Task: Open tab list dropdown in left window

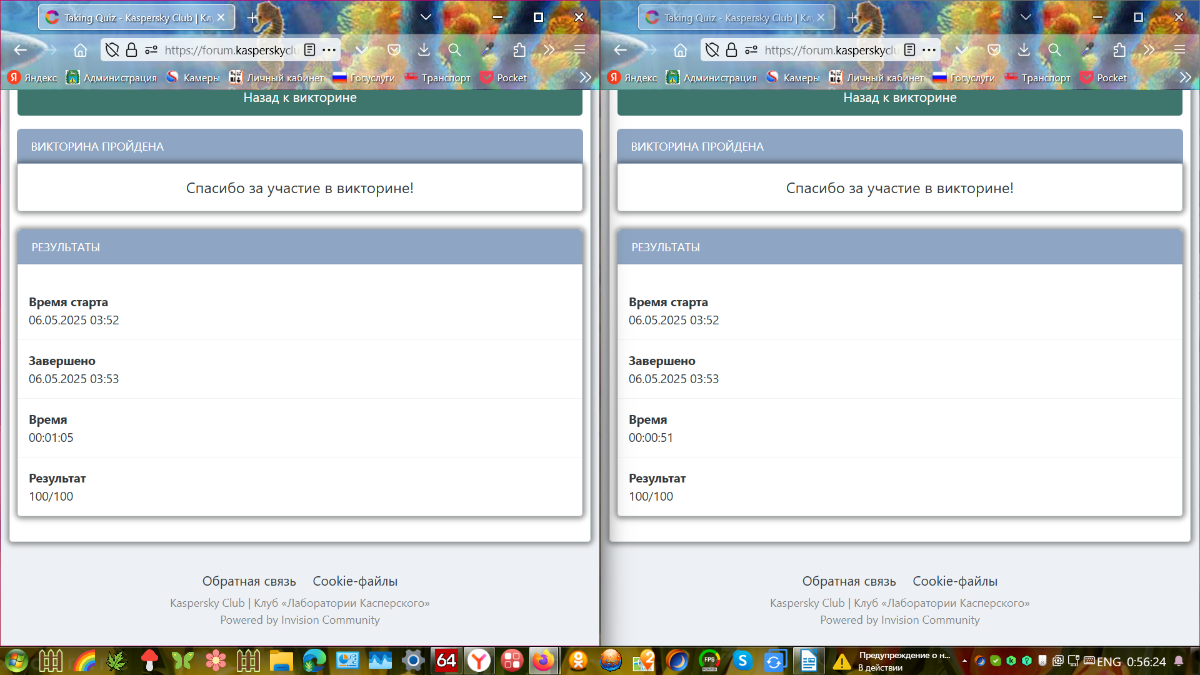Action: pos(425,17)
